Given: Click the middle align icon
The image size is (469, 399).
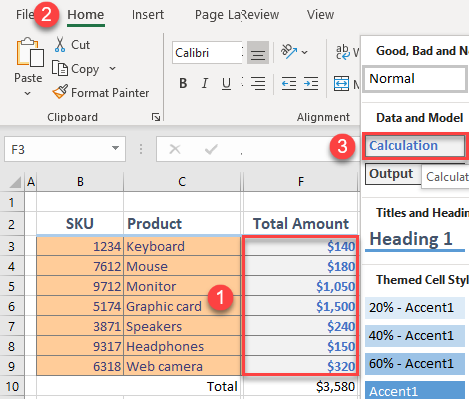Looking at the screenshot, I should 258,53.
